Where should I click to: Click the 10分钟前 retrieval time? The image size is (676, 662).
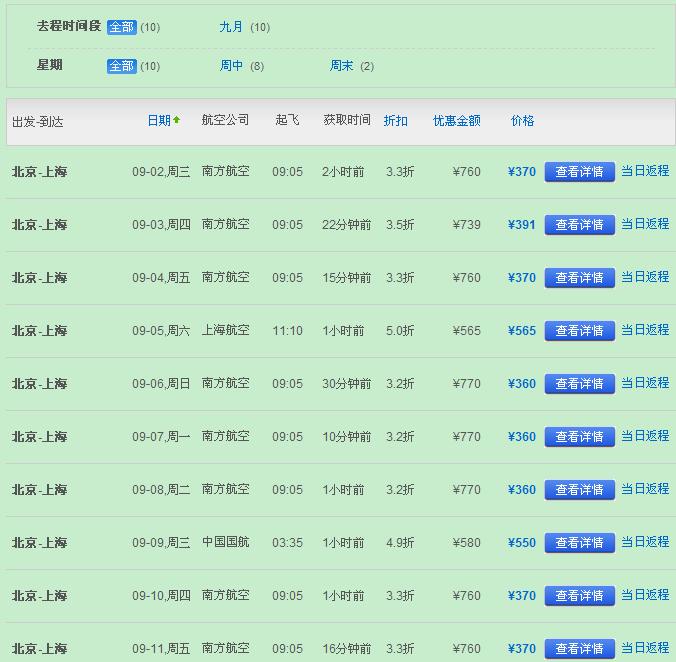tap(347, 437)
